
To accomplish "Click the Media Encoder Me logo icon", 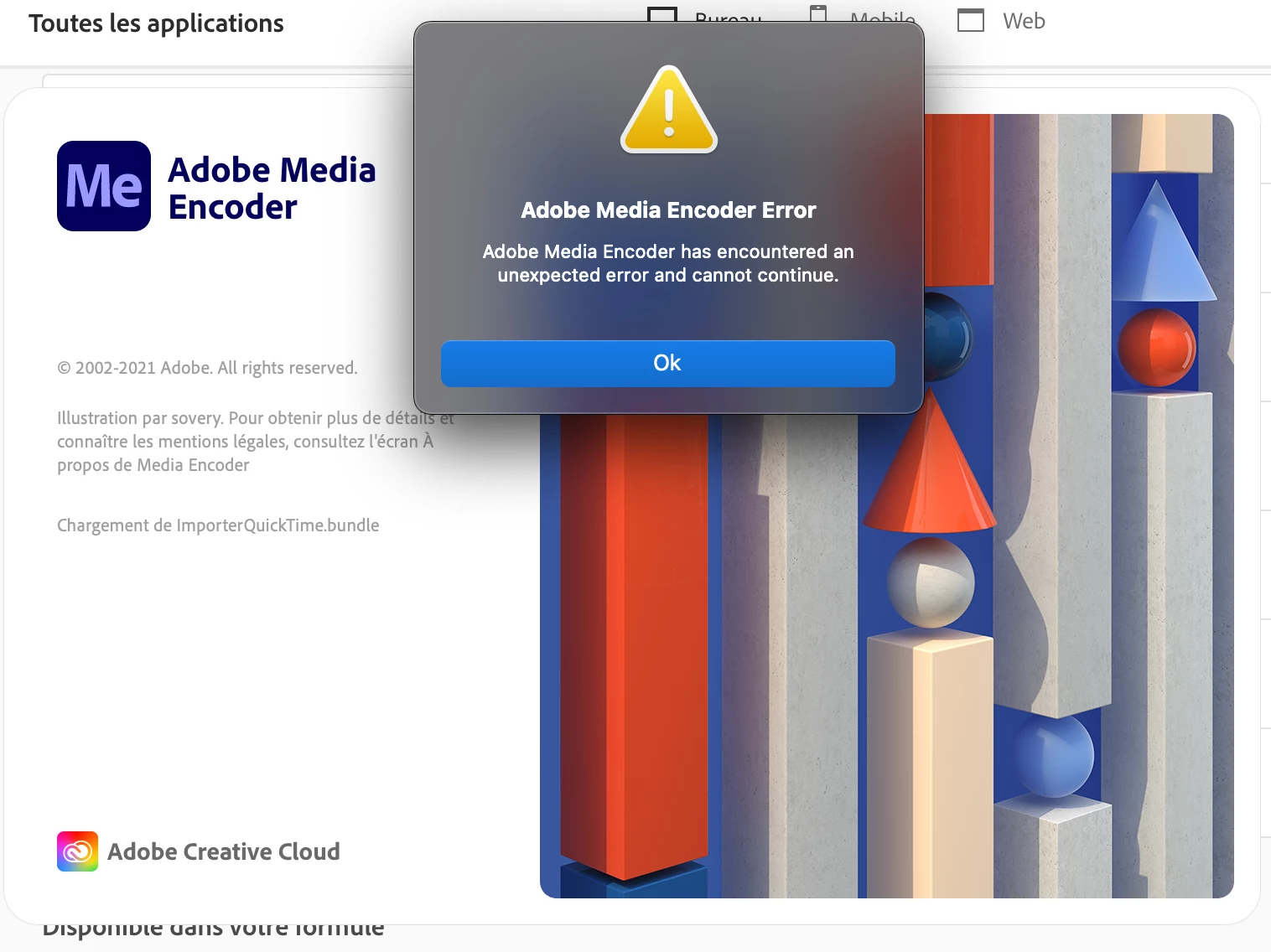I will click(104, 186).
